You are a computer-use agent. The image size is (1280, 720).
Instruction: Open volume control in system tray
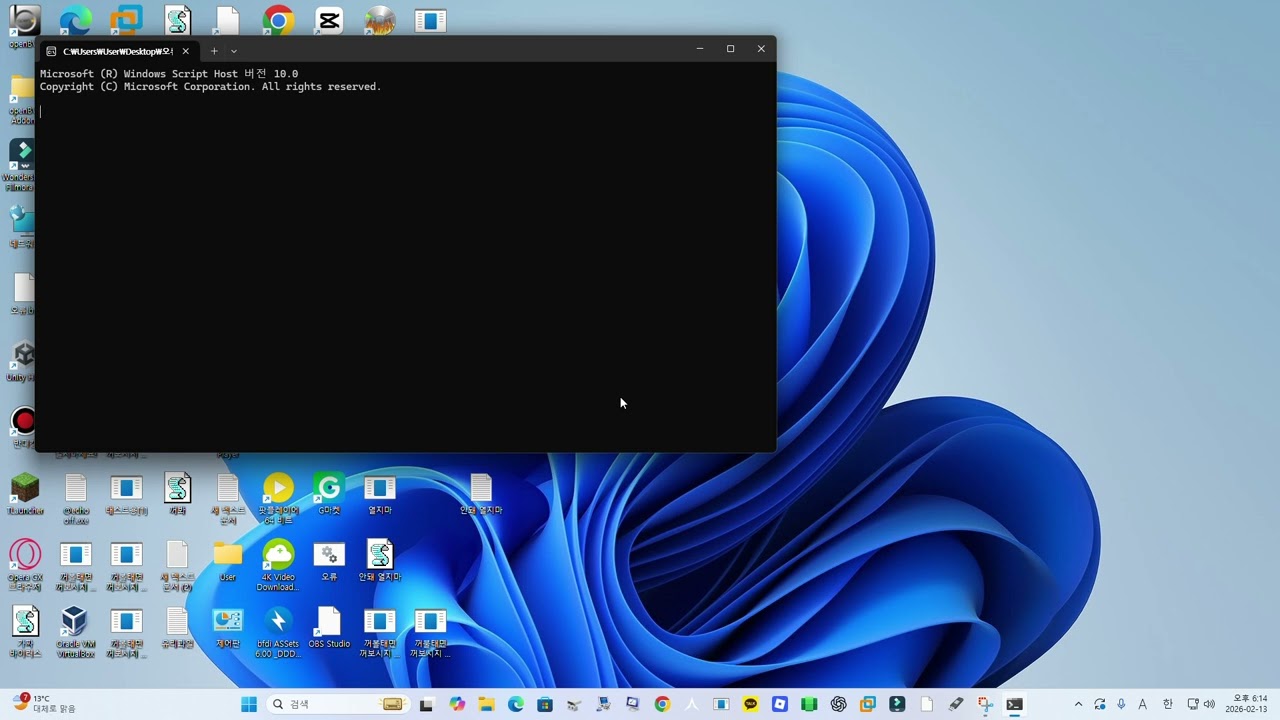(x=1209, y=704)
